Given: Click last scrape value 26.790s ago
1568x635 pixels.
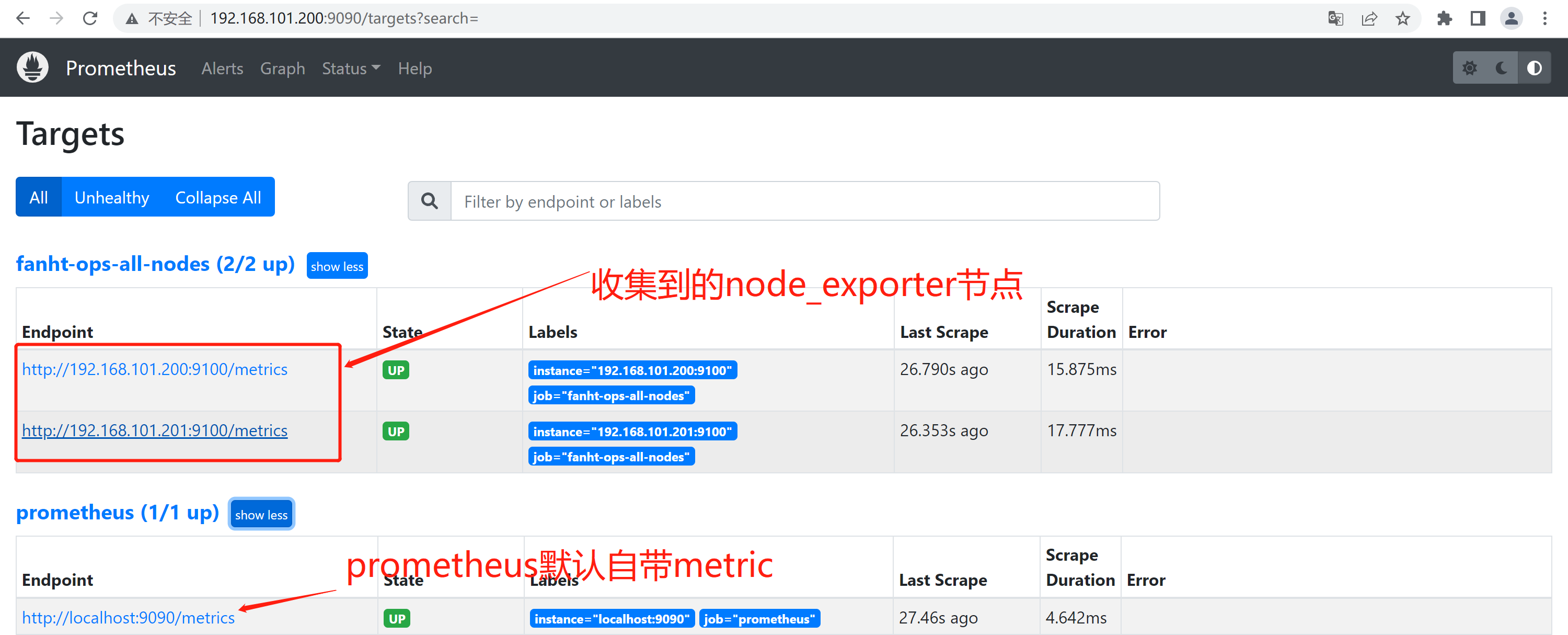Looking at the screenshot, I should (x=943, y=369).
